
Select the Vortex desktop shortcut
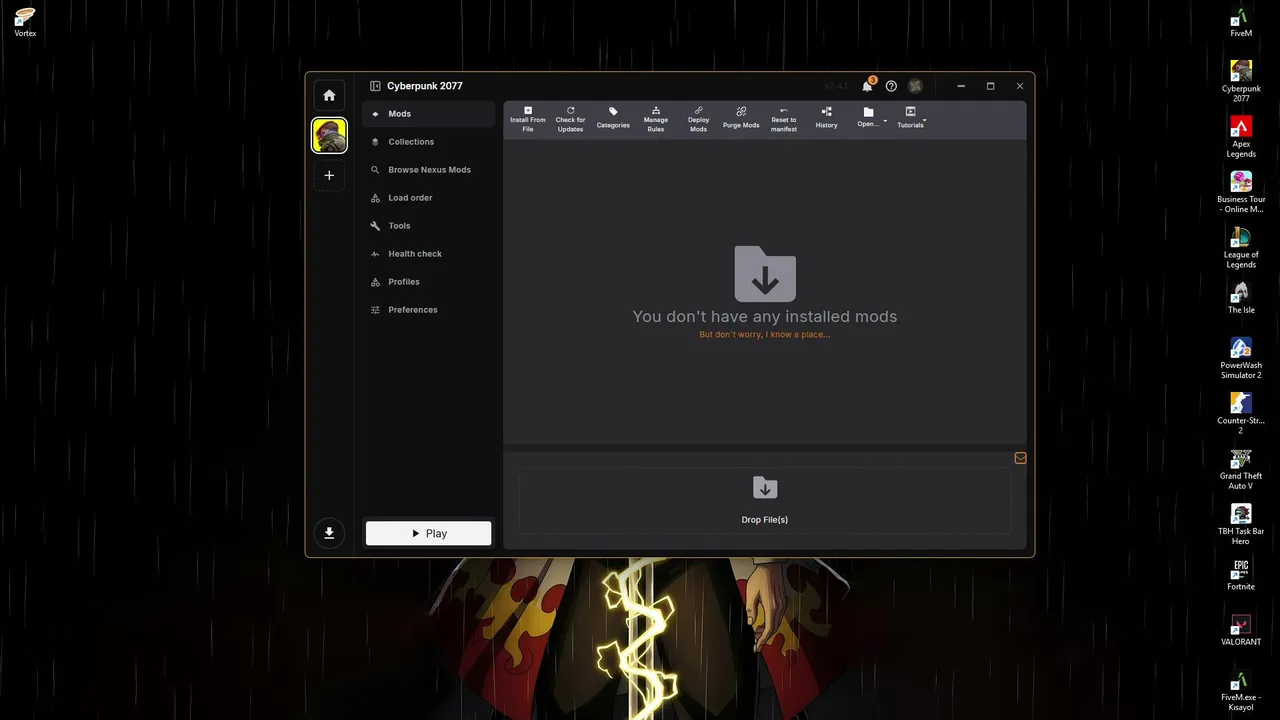click(25, 22)
